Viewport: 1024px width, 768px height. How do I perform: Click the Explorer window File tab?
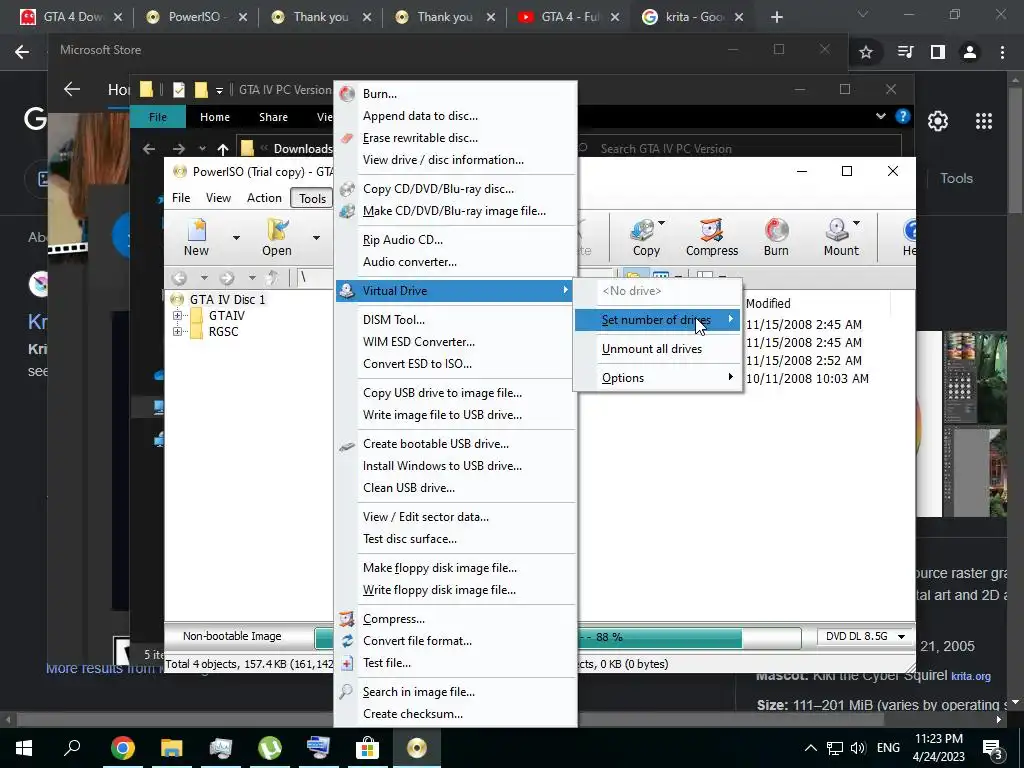coord(158,117)
